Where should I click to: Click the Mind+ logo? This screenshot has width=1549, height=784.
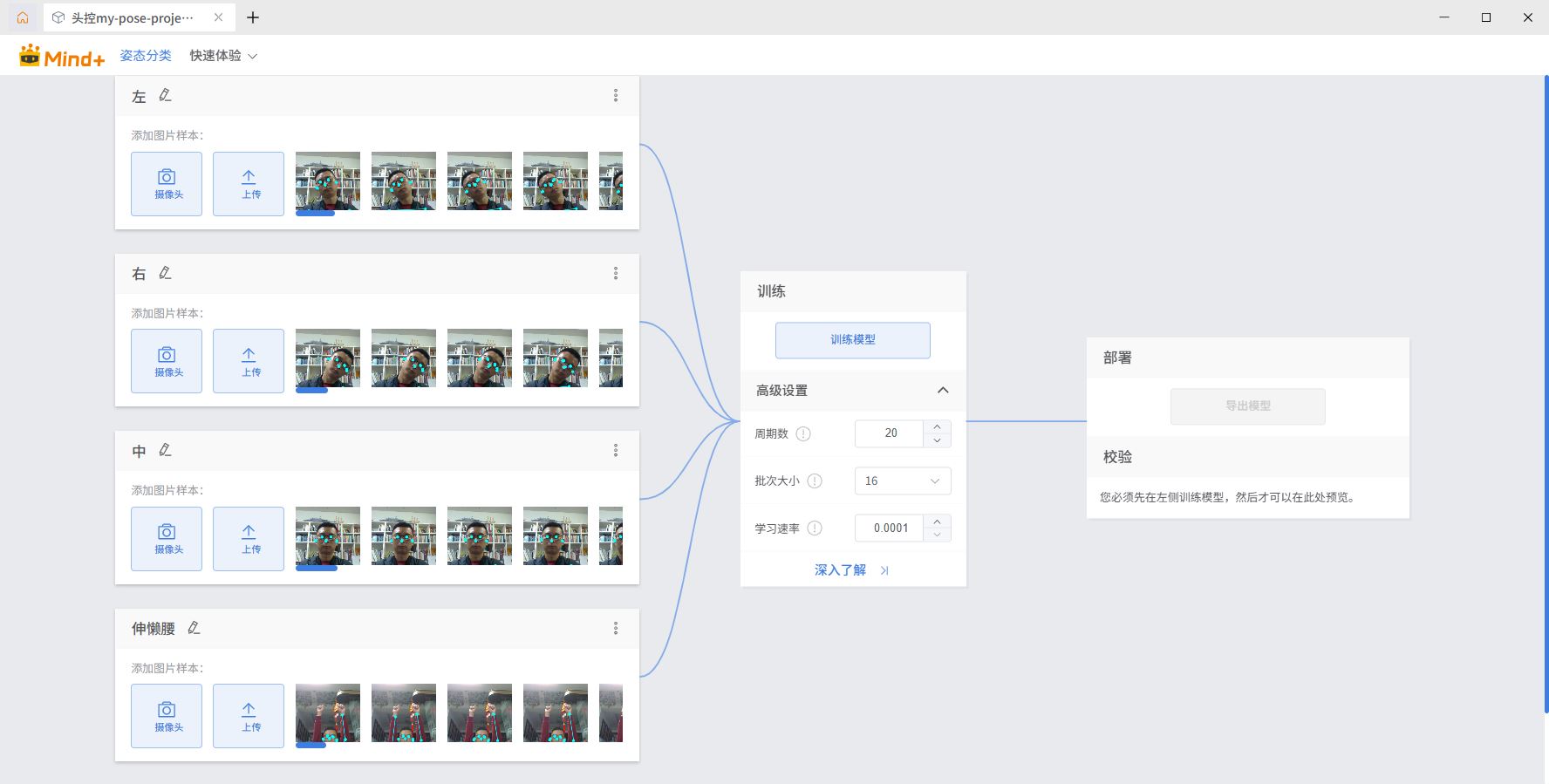tap(62, 56)
